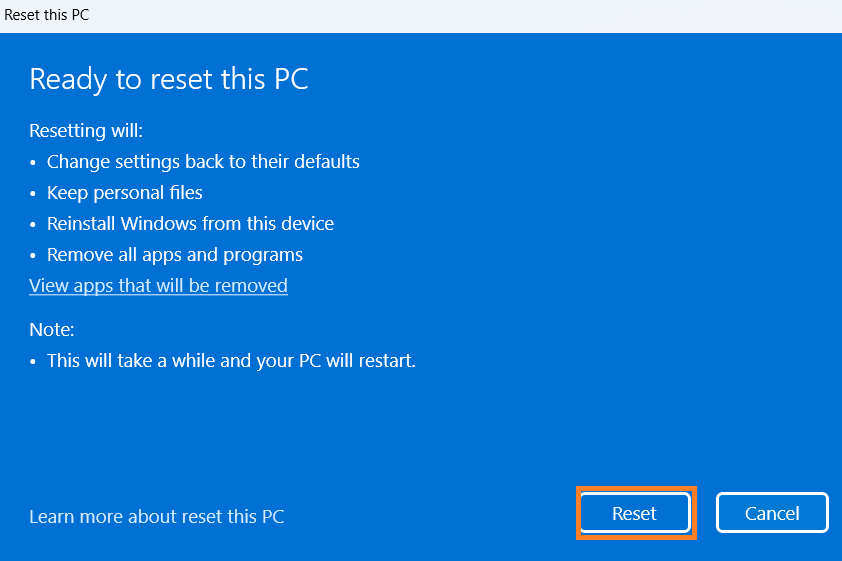Click the bullet before the restart note
The width and height of the screenshot is (842, 561).
point(34,361)
